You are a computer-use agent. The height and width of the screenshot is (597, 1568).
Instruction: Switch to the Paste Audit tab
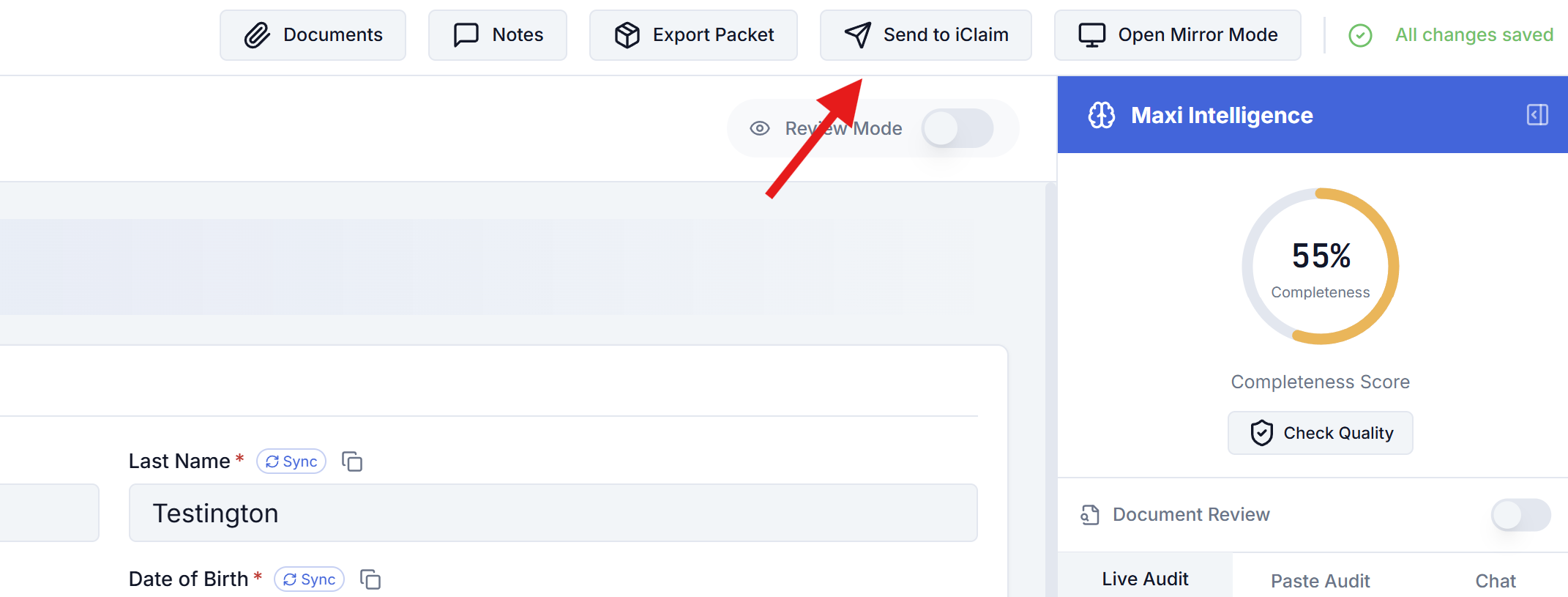pyautogui.click(x=1320, y=579)
